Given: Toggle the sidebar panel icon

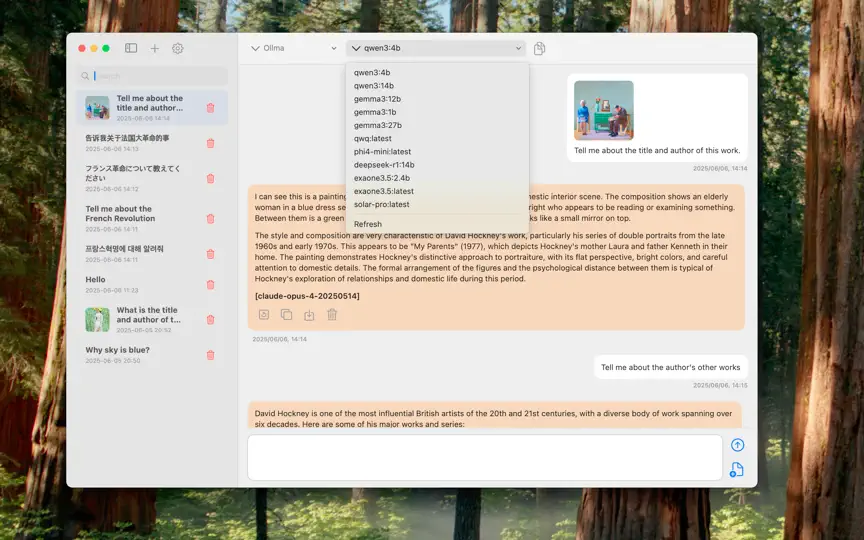Looking at the screenshot, I should coord(131,48).
